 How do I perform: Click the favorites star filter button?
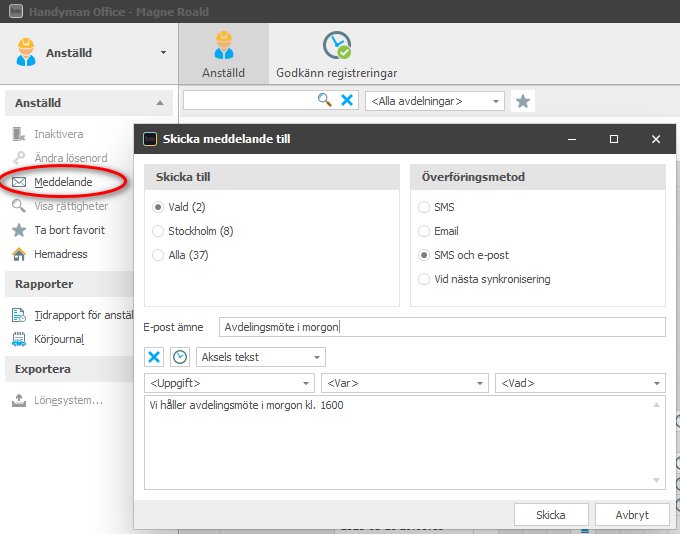tap(523, 101)
